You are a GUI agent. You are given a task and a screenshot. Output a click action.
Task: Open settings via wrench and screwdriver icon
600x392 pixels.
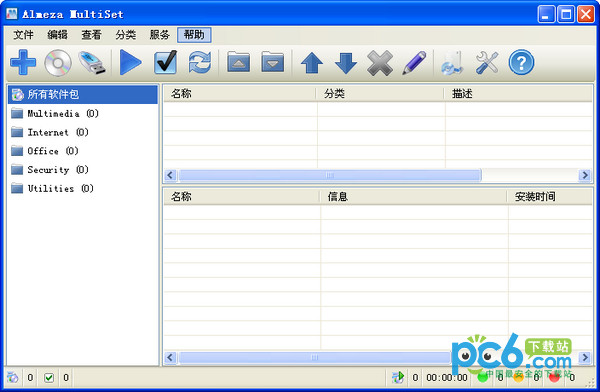tap(487, 63)
